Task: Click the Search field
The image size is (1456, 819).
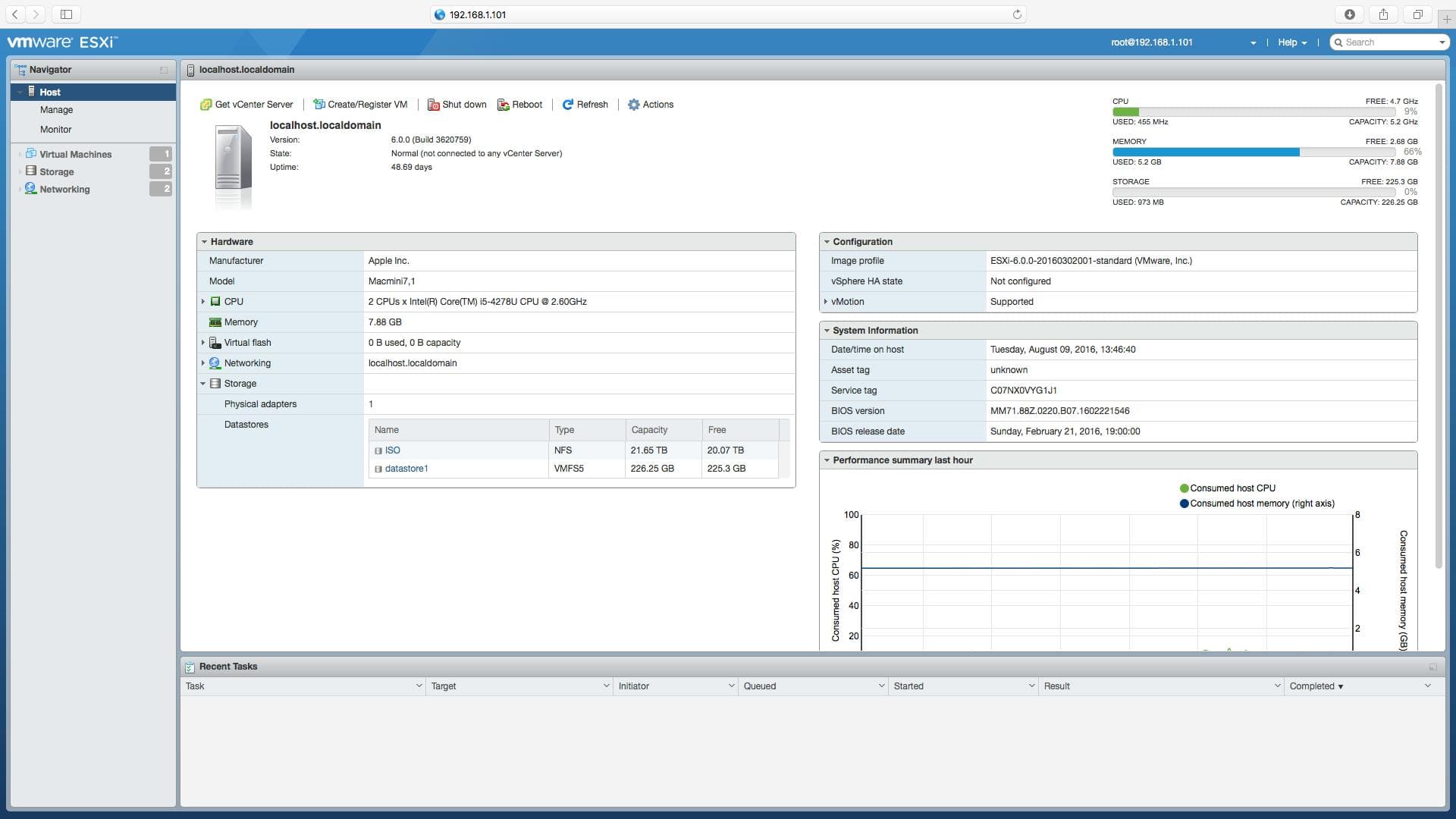Action: tap(1388, 42)
